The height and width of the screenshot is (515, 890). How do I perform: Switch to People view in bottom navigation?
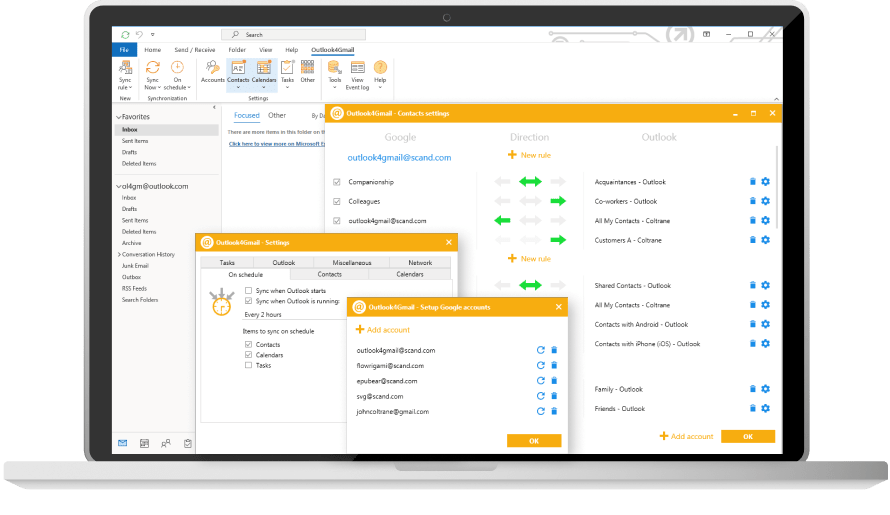[166, 443]
